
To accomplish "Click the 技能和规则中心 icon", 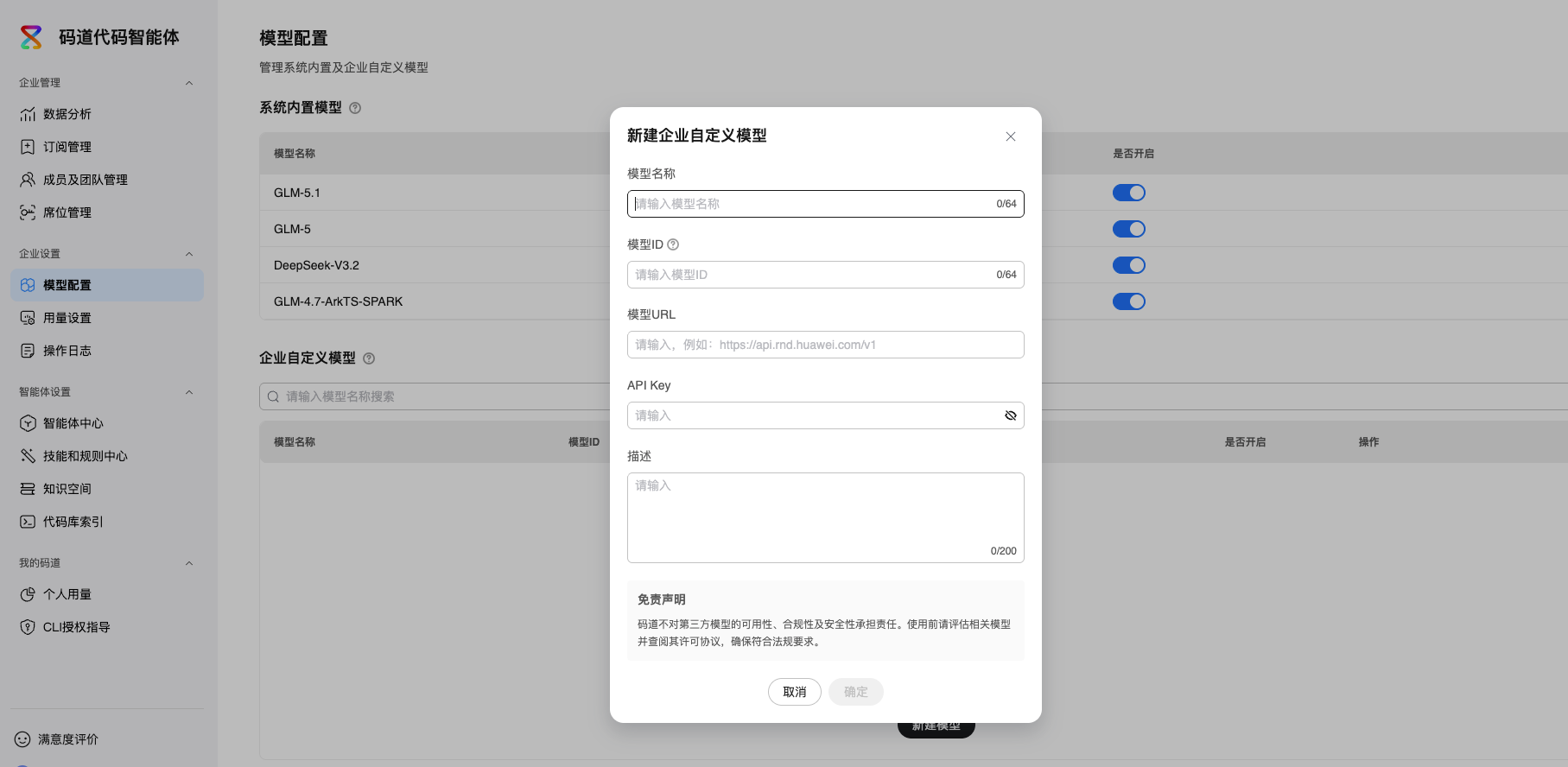I will 28,456.
